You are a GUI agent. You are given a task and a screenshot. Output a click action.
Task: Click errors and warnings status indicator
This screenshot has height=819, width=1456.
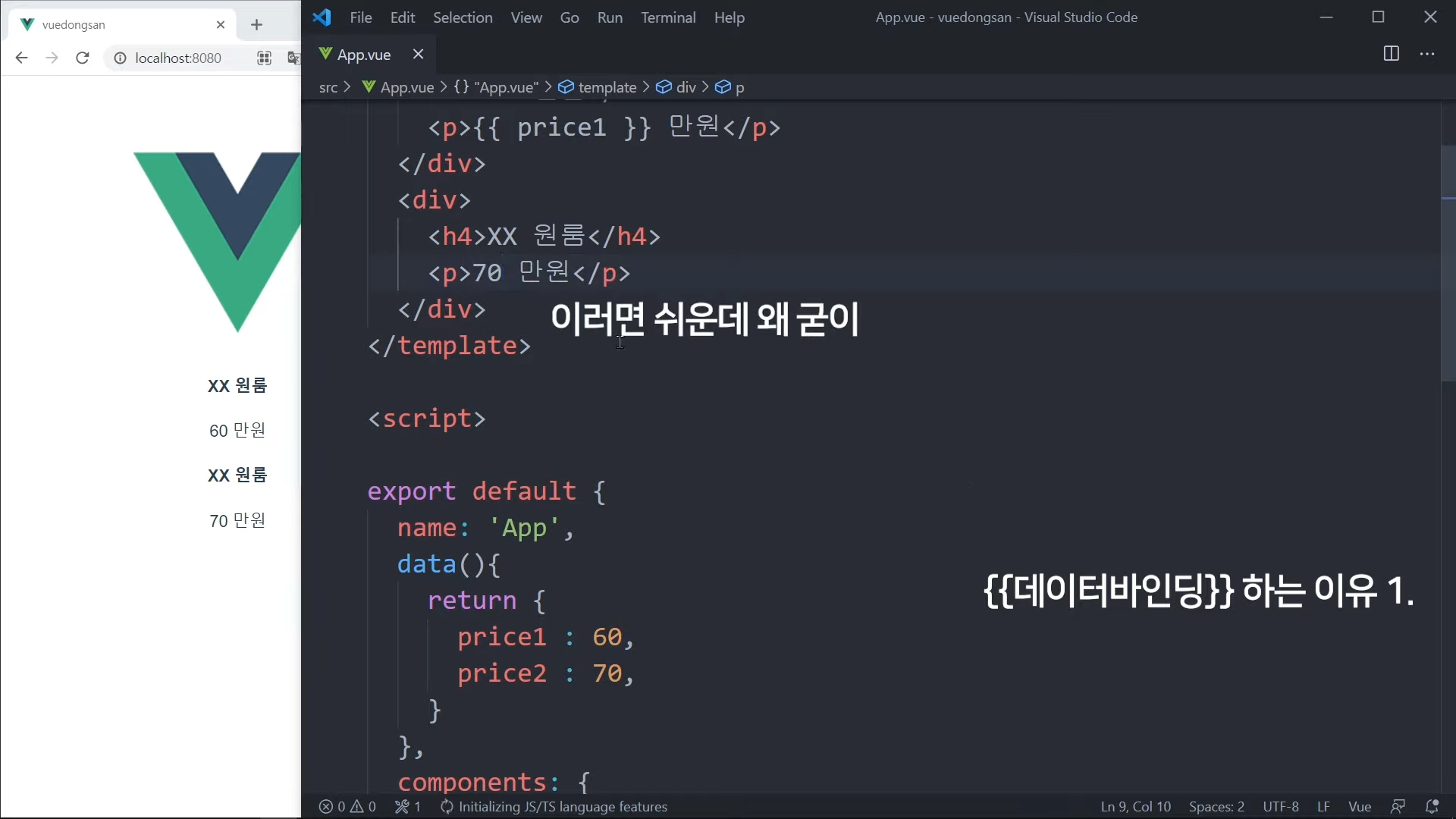347,806
